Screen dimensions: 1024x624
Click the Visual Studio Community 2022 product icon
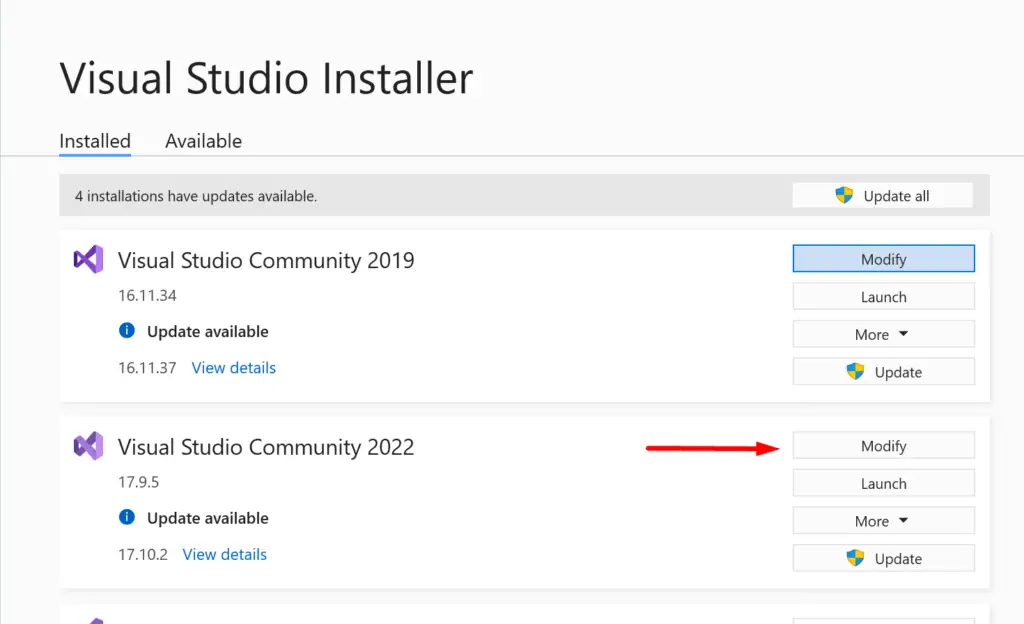[87, 446]
